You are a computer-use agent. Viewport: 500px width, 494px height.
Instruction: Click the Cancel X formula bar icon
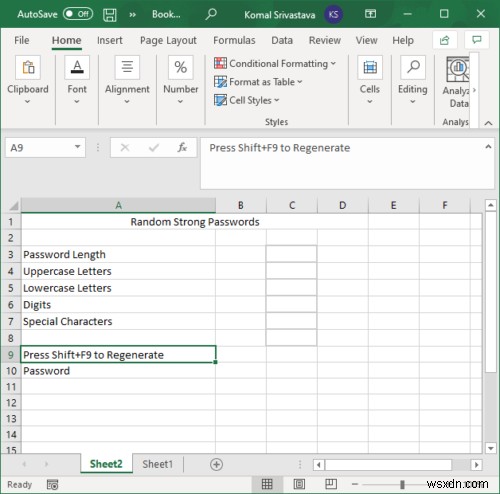point(125,147)
